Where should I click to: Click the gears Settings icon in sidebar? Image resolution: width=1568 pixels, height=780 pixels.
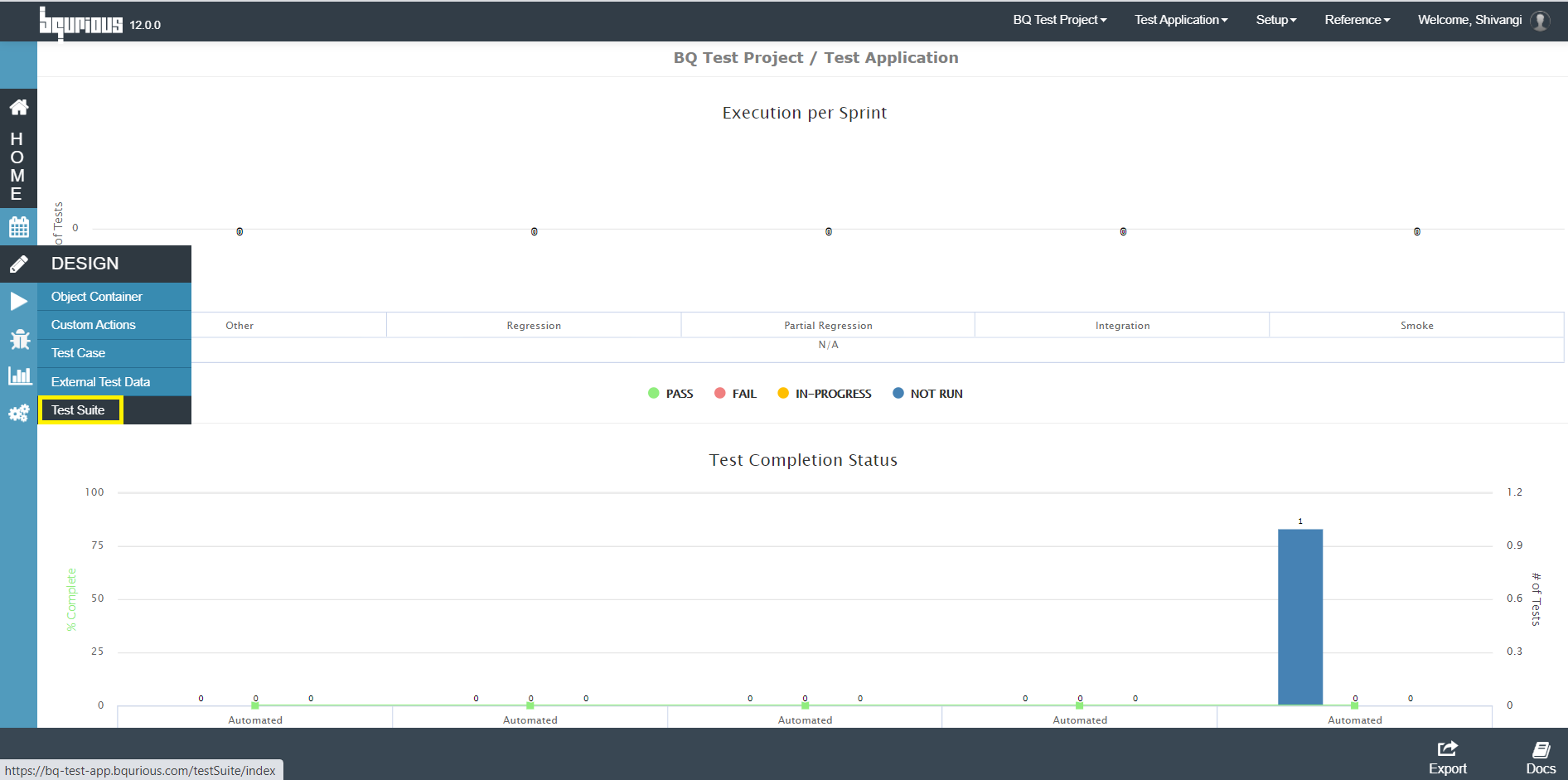click(x=18, y=413)
